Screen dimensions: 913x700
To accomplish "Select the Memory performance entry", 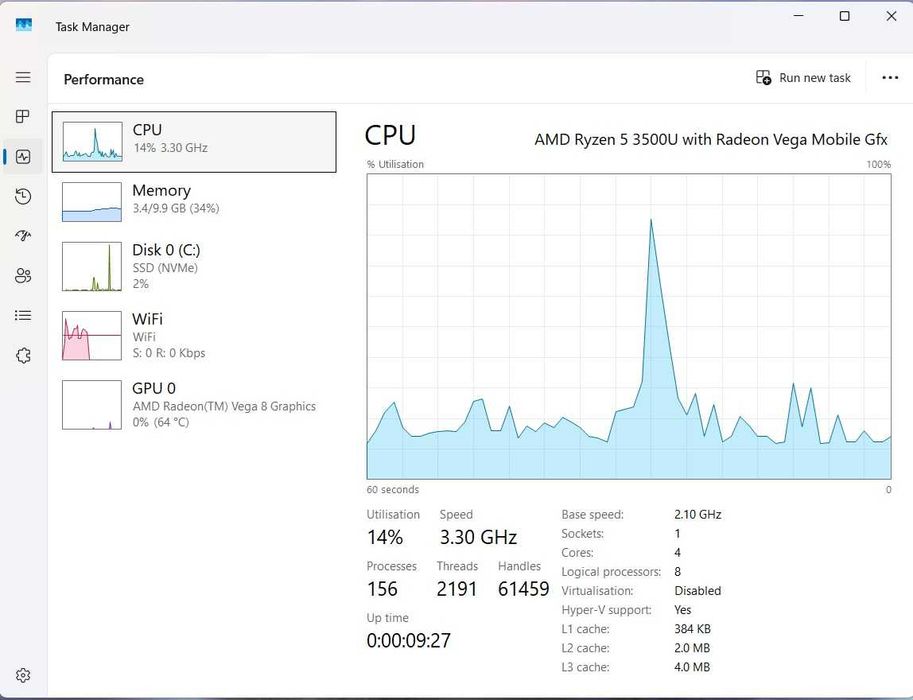I will click(194, 200).
